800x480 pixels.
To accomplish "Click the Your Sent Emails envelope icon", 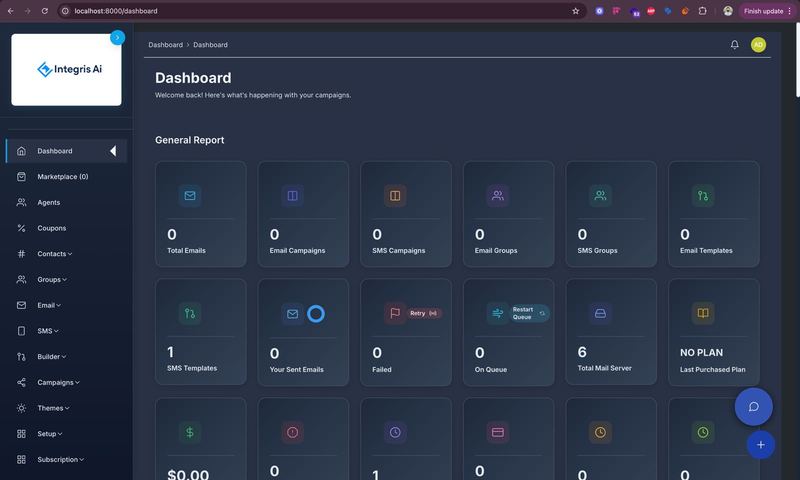I will pos(292,314).
